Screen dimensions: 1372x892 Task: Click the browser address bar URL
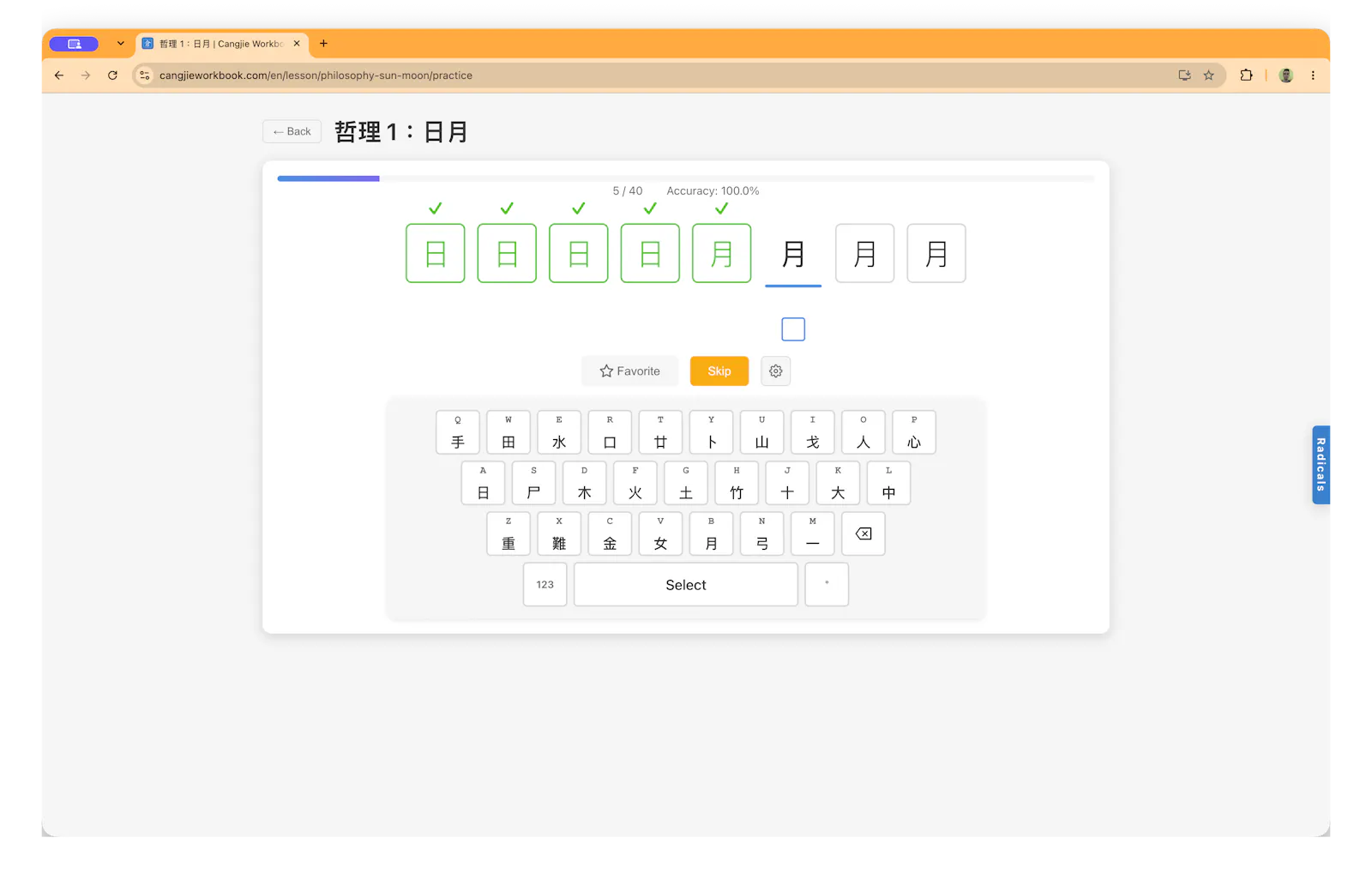coord(316,75)
